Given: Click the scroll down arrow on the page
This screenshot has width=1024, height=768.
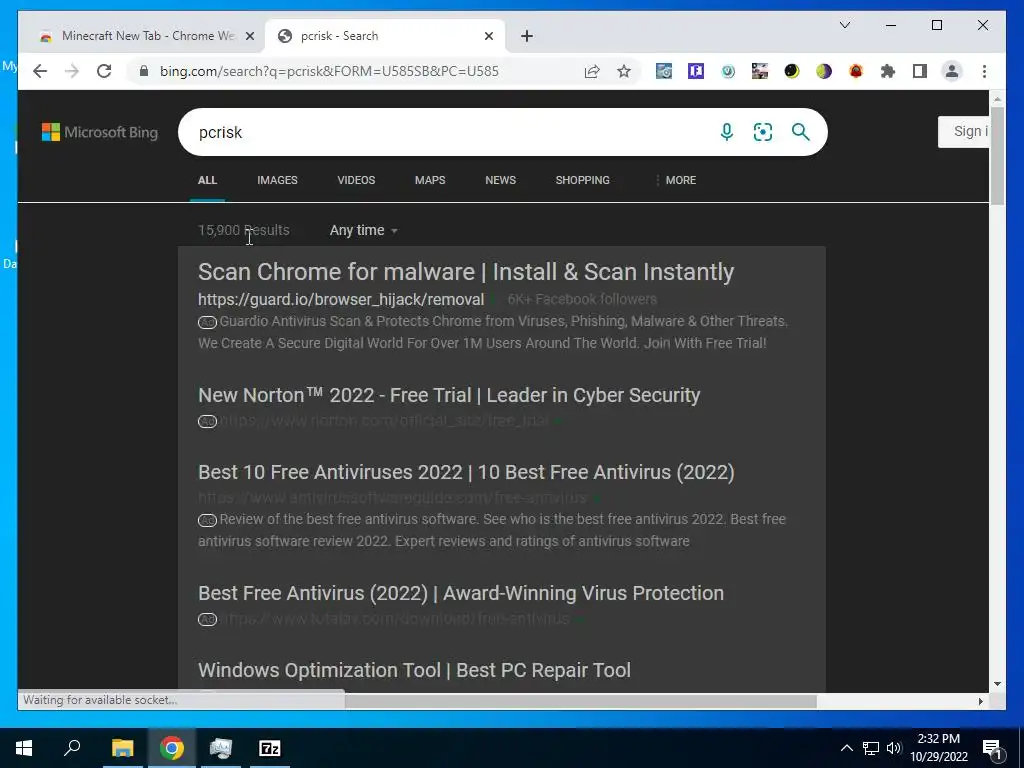Looking at the screenshot, I should tap(997, 684).
